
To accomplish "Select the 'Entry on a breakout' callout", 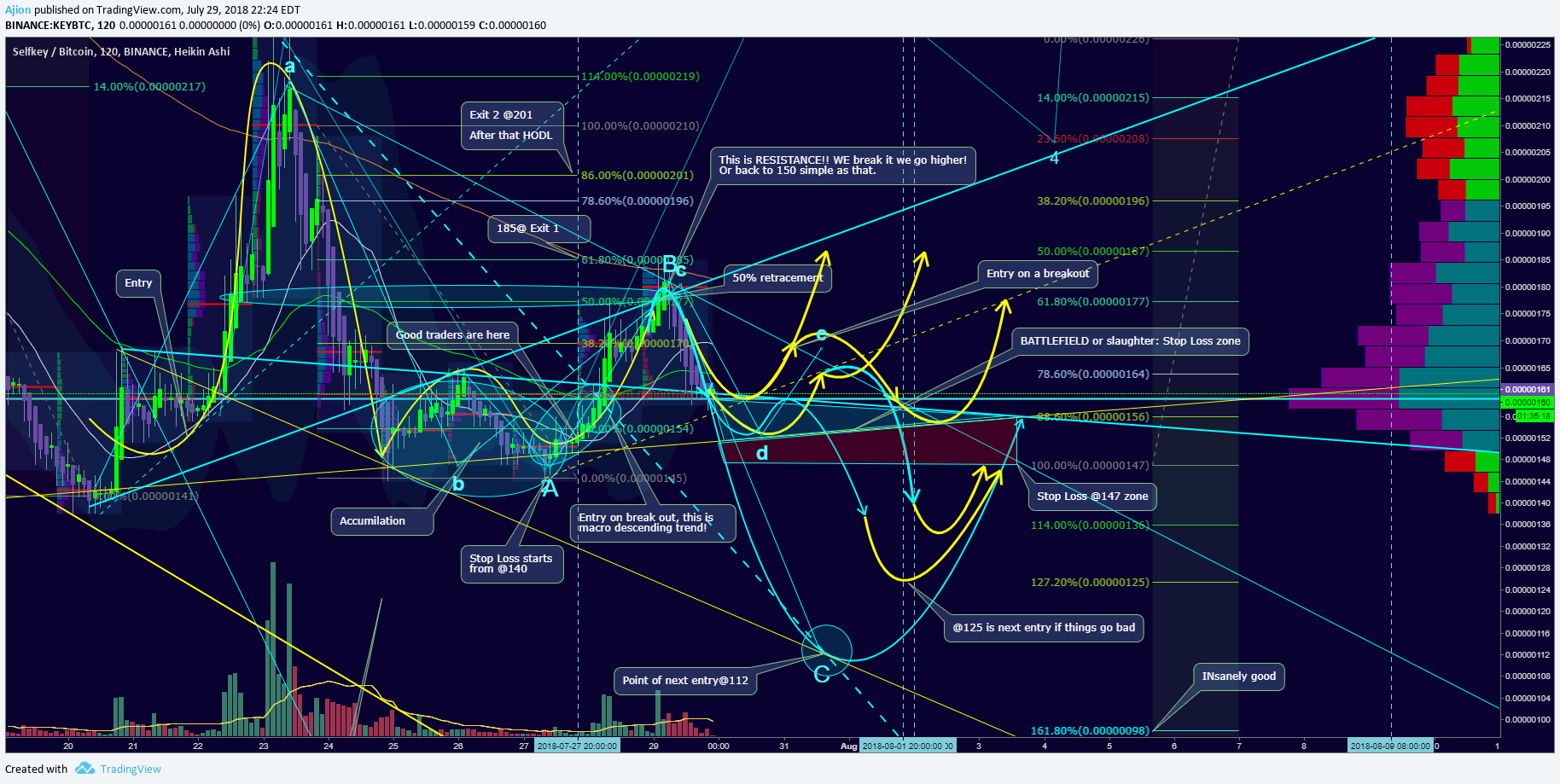I will point(1038,274).
